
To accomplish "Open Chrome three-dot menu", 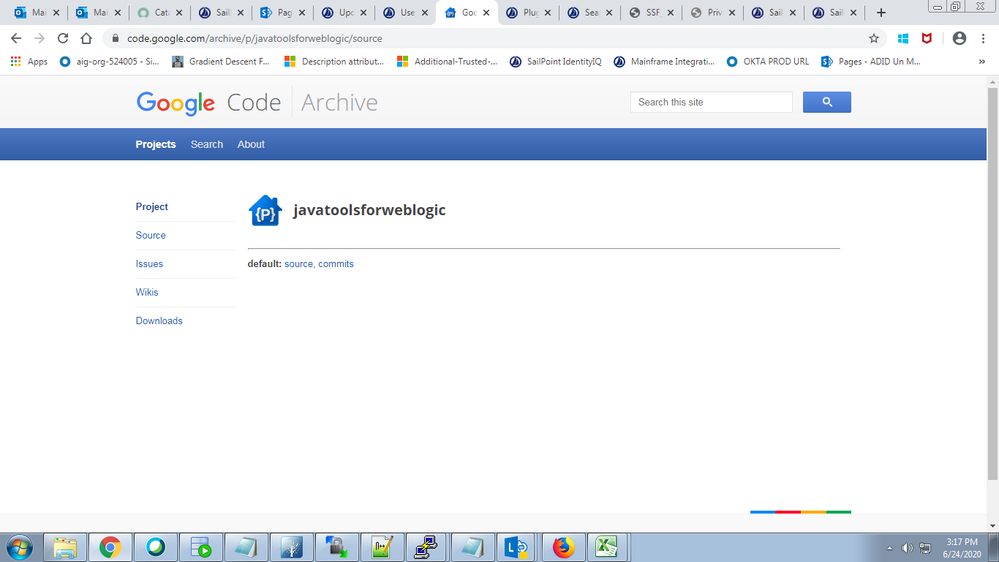I will (x=983, y=38).
